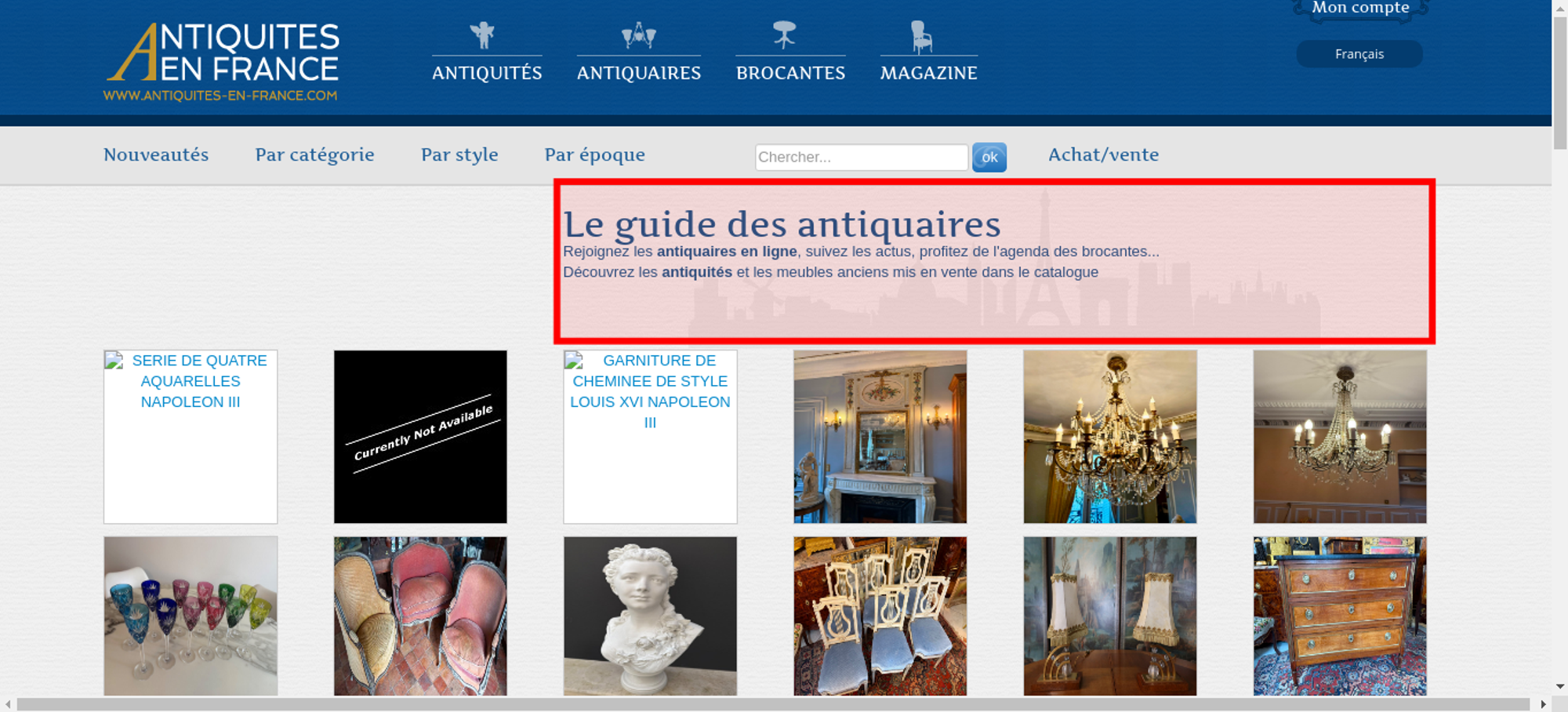The width and height of the screenshot is (1568, 712).
Task: Open the Achat/vente link
Action: (1103, 154)
